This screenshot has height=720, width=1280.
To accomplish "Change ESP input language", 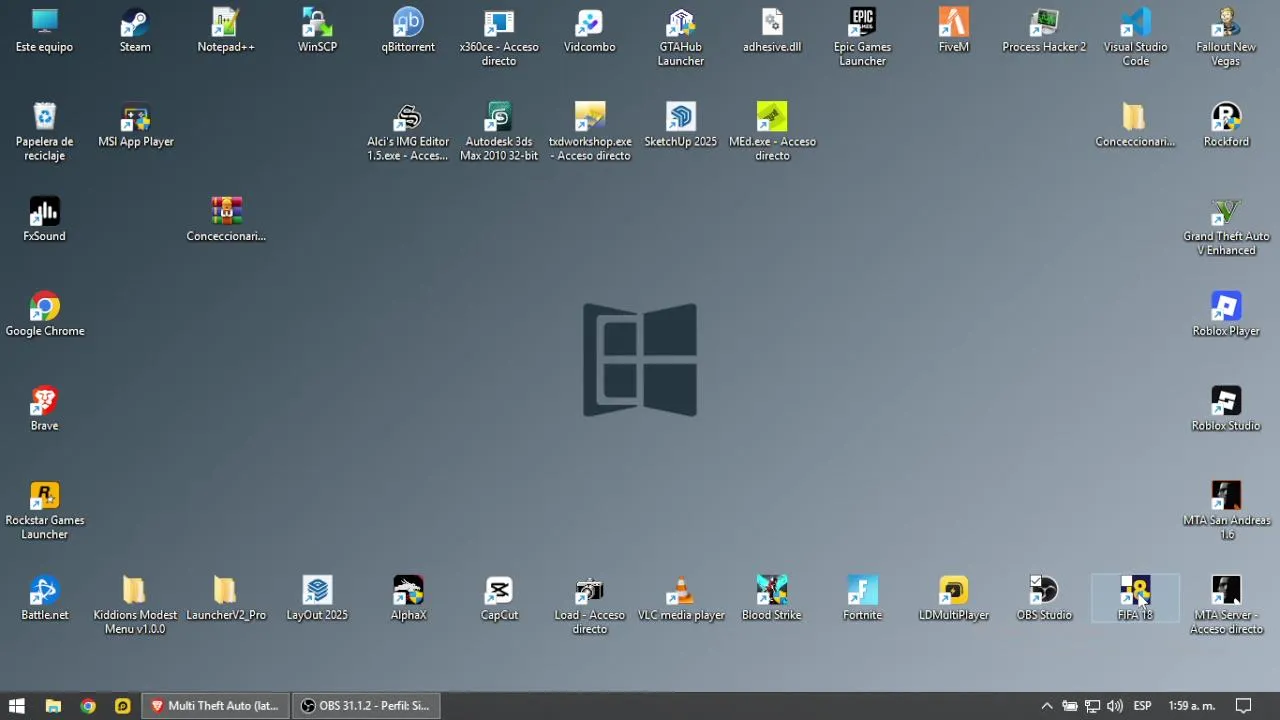I will click(x=1142, y=706).
